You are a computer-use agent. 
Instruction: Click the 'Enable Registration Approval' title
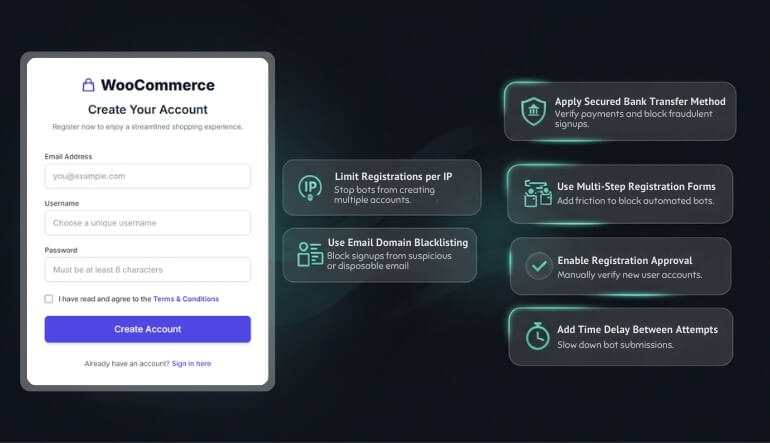coord(625,261)
